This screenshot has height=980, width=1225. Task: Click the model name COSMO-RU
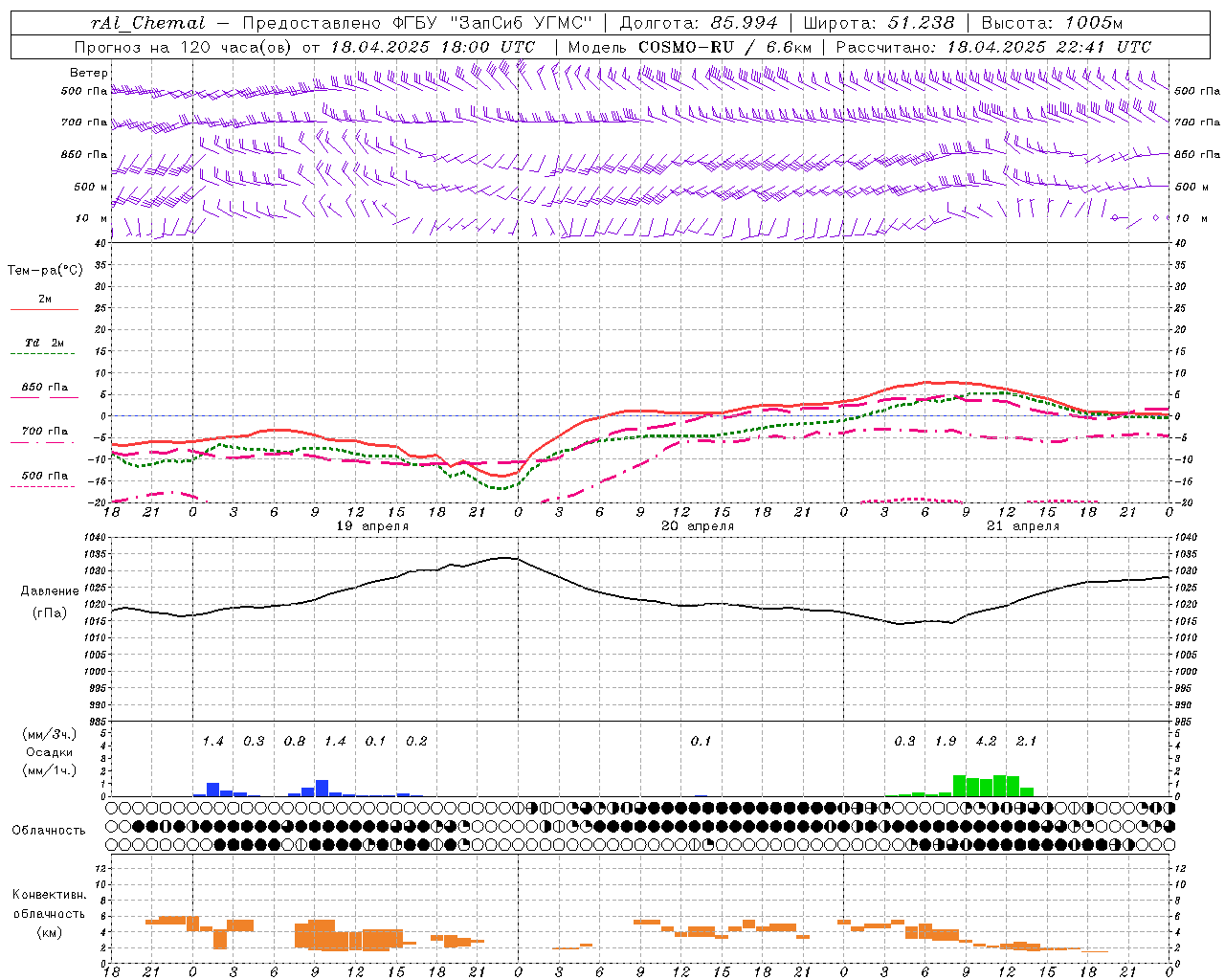pos(686,47)
